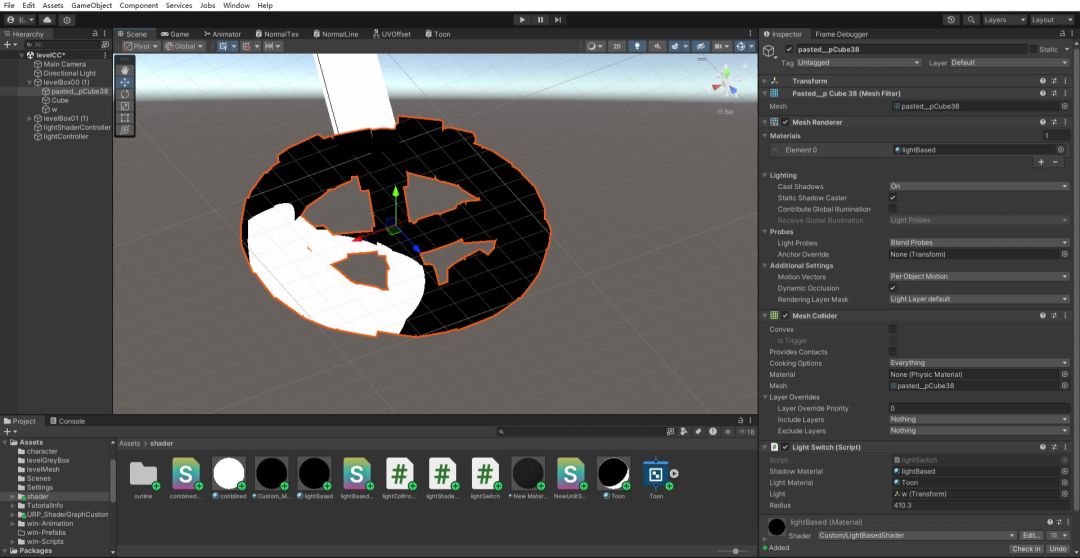
Task: Click the Play button
Action: coord(522,20)
